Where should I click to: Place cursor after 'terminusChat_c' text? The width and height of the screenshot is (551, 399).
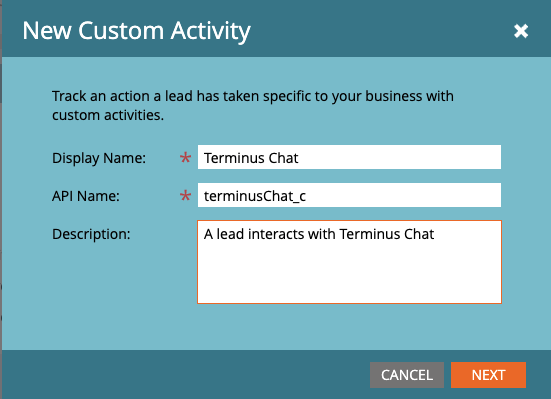[x=306, y=196]
